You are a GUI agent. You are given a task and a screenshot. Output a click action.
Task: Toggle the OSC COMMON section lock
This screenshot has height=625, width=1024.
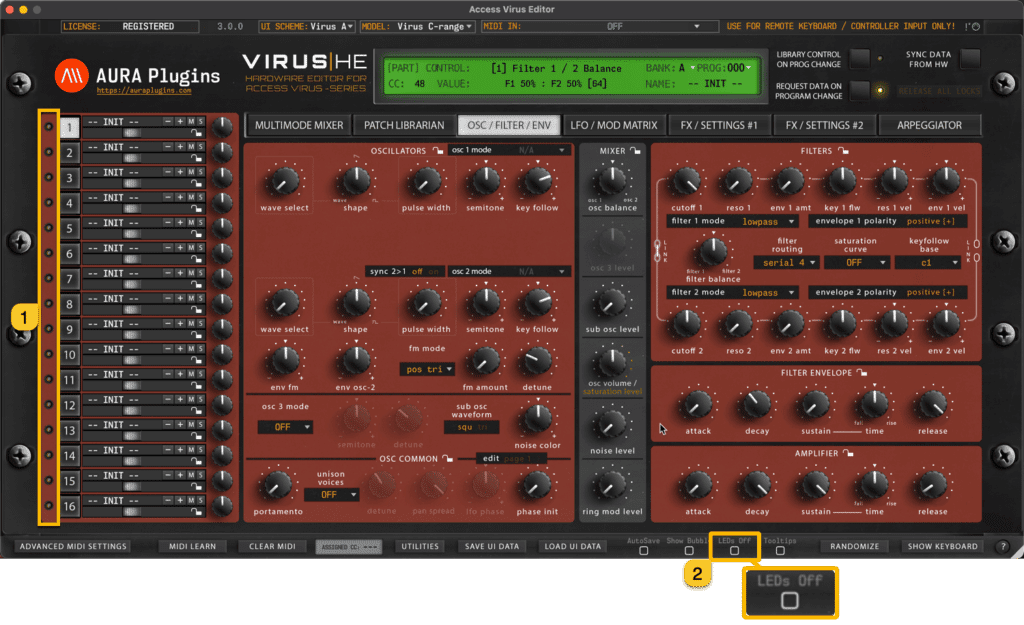coord(448,458)
